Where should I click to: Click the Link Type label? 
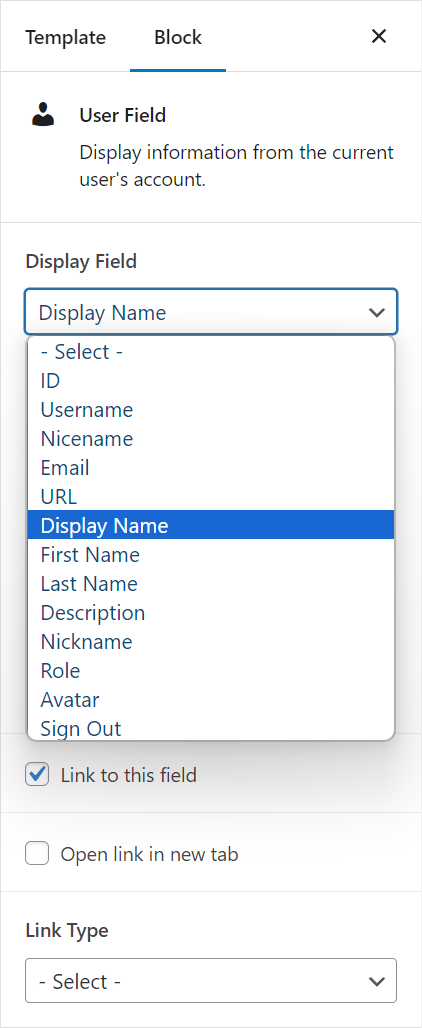pyautogui.click(x=67, y=930)
